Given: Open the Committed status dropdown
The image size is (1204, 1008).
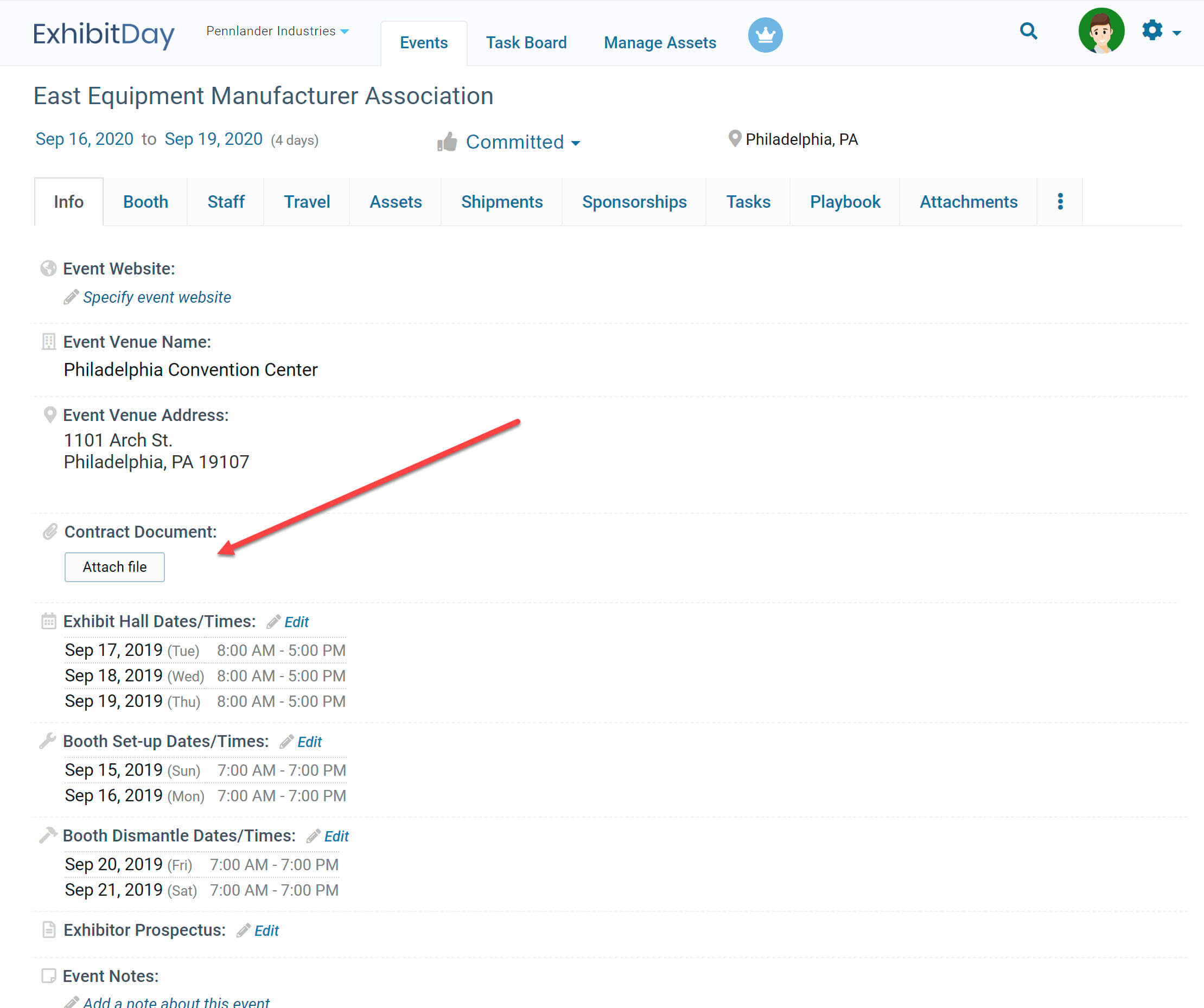Looking at the screenshot, I should pos(523,142).
